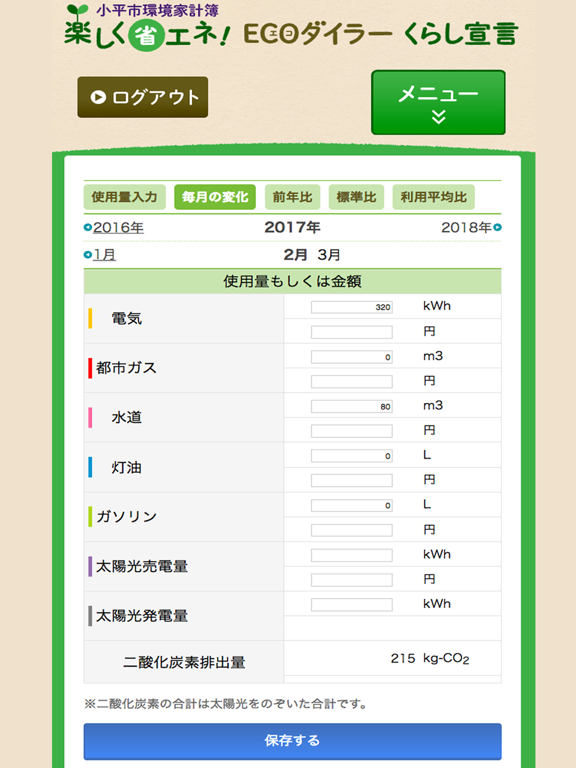Switch to the 使用量入力 tab
Image resolution: width=576 pixels, height=768 pixels.
[124, 197]
